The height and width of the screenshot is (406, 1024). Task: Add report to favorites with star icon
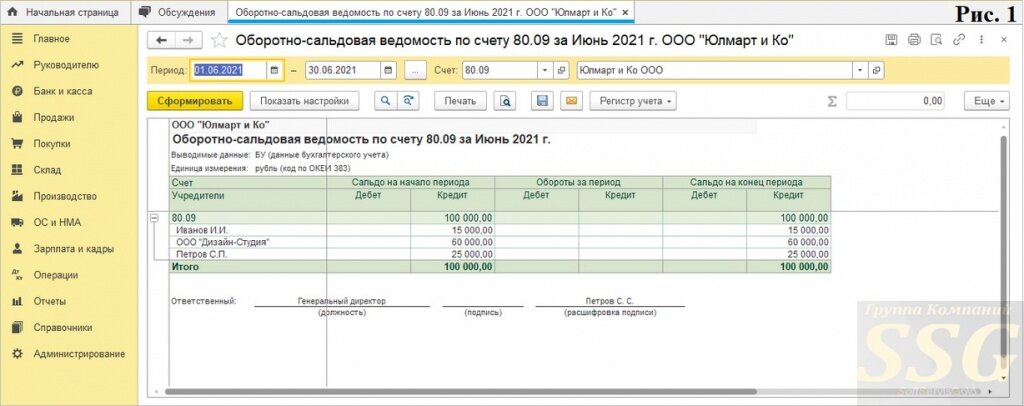219,40
